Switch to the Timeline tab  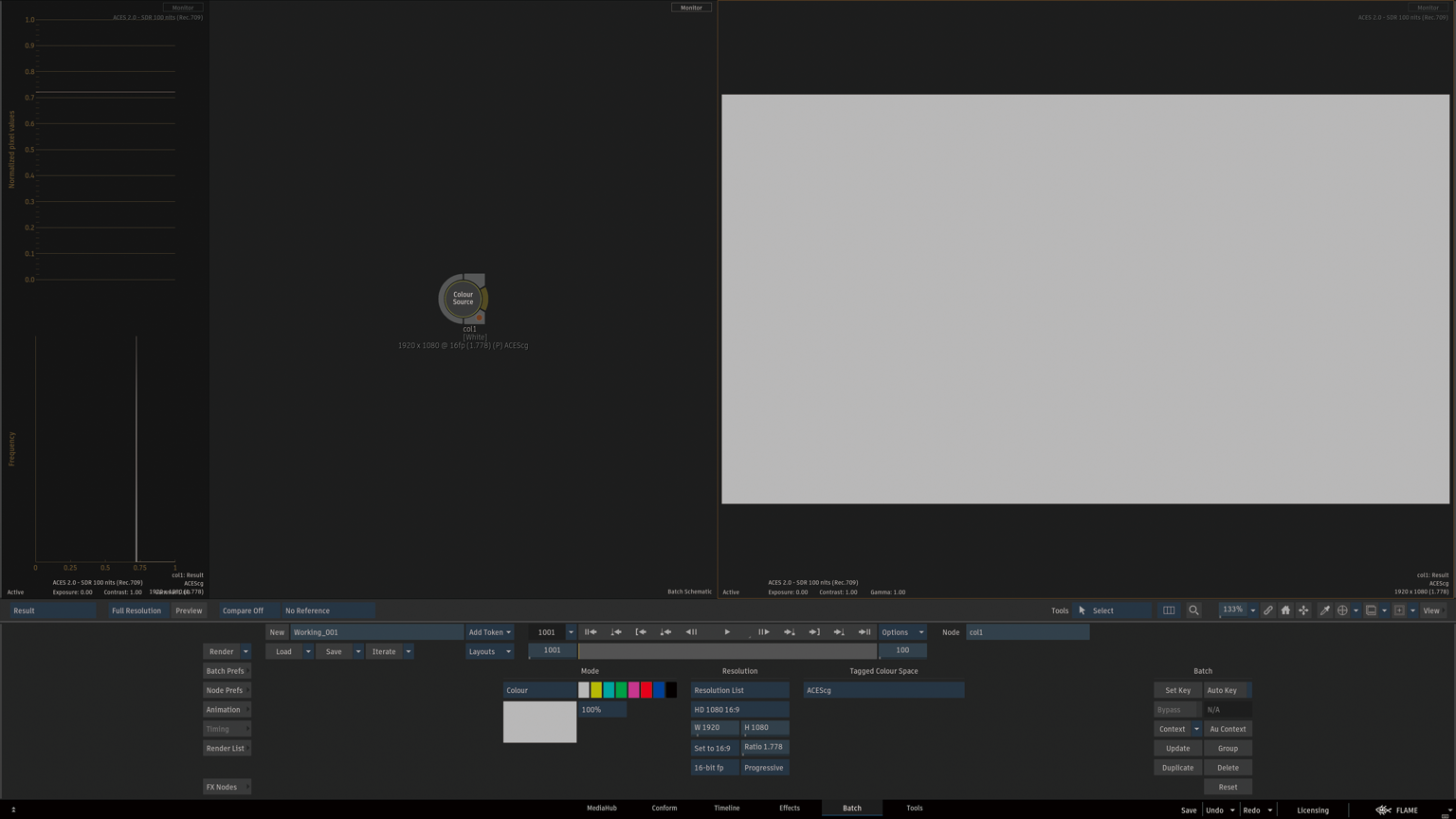[x=726, y=808]
